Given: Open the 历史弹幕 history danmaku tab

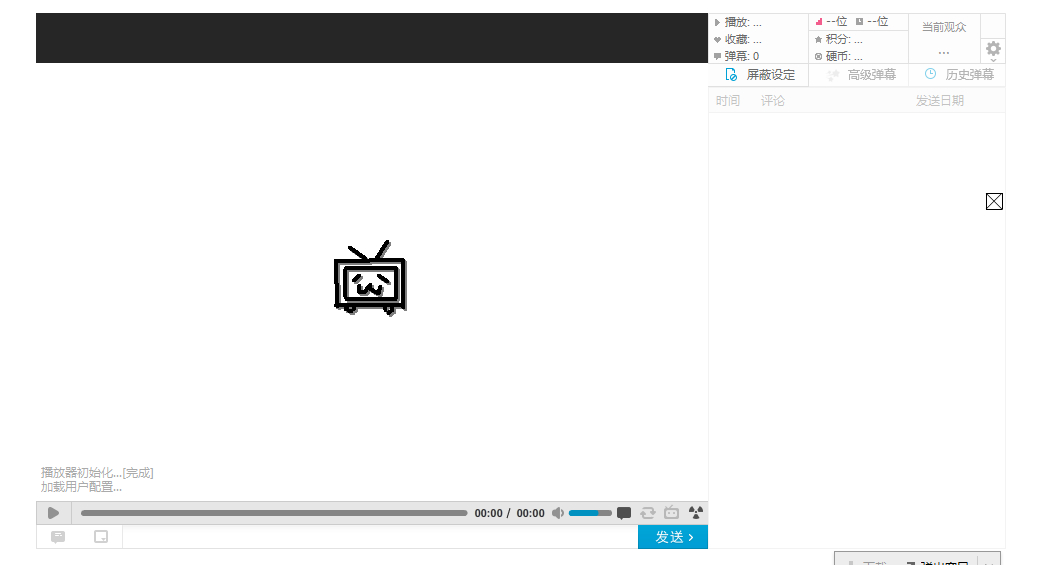Looking at the screenshot, I should pyautogui.click(x=958, y=75).
